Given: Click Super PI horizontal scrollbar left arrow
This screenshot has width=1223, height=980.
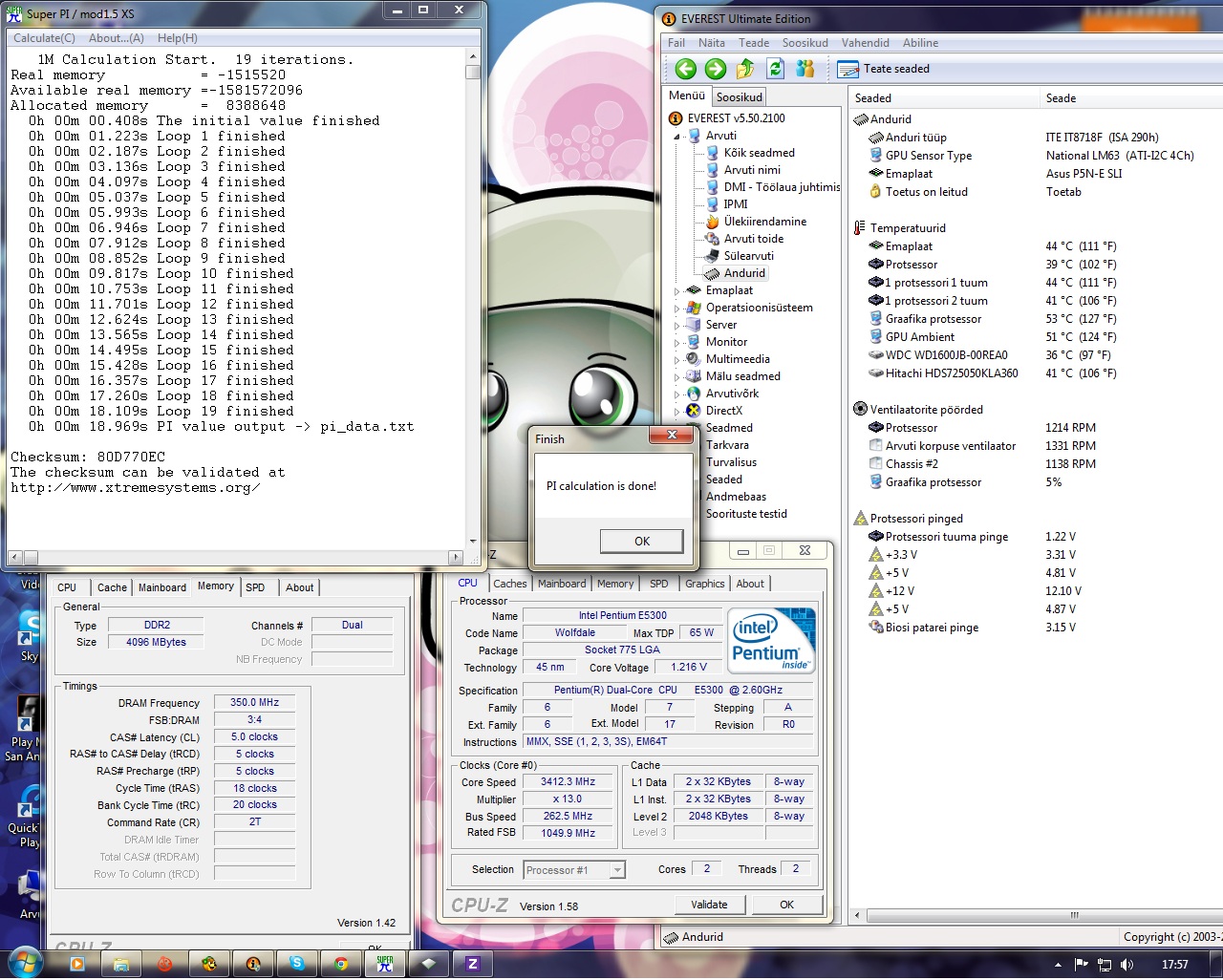Looking at the screenshot, I should (x=15, y=557).
